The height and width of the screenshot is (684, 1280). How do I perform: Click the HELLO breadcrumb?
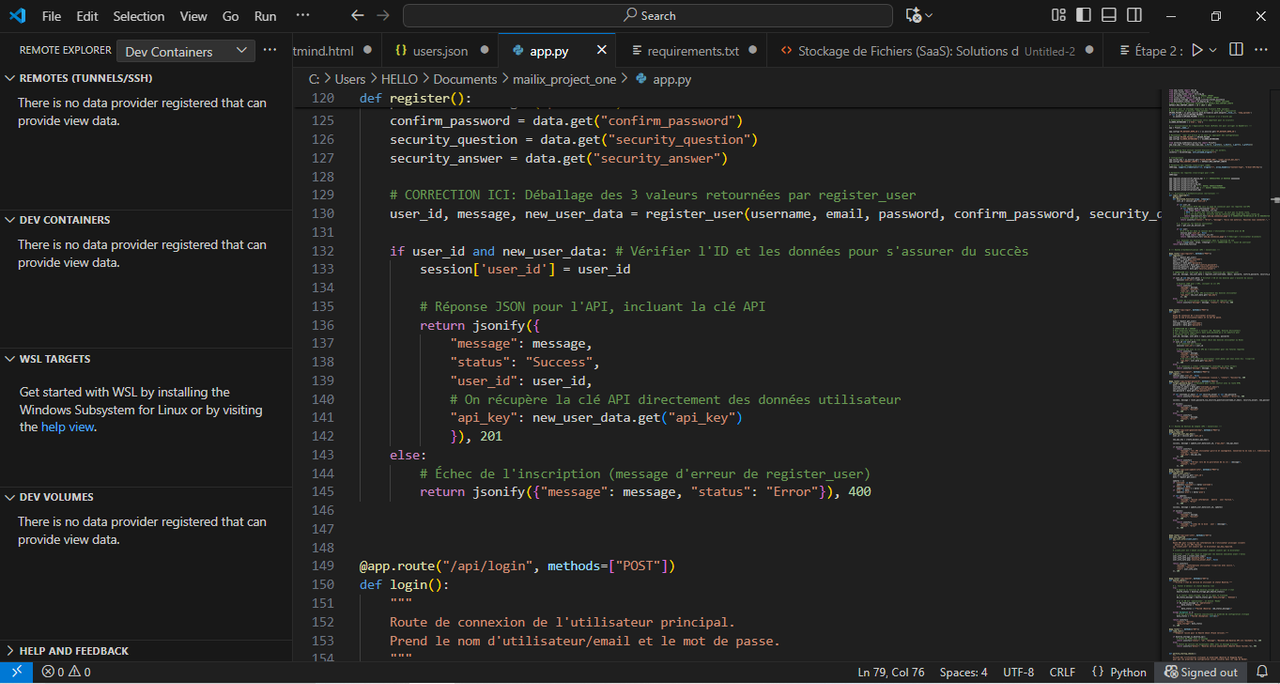[400, 79]
